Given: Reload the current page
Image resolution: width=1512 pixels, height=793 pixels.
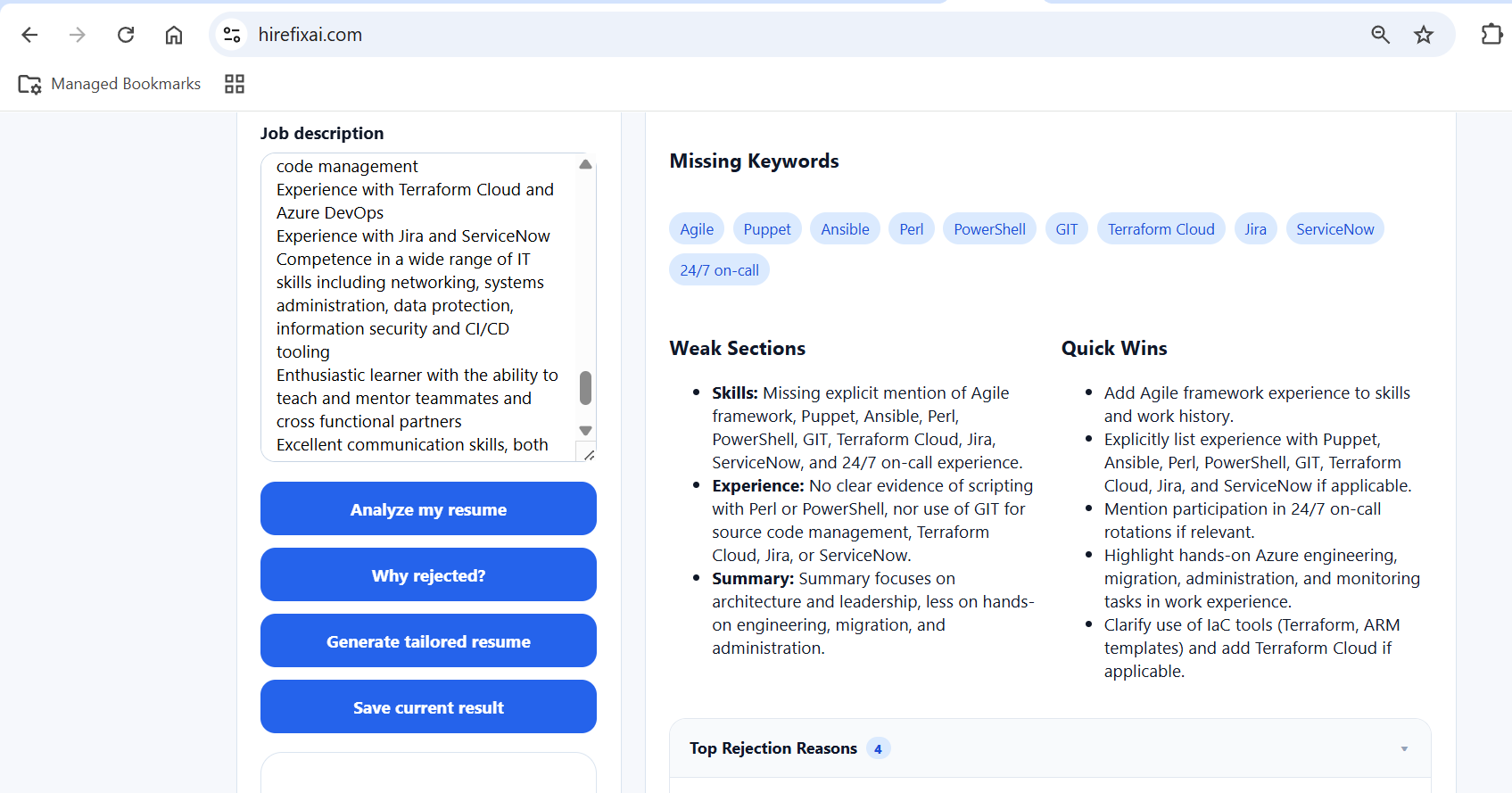Looking at the screenshot, I should pyautogui.click(x=126, y=35).
